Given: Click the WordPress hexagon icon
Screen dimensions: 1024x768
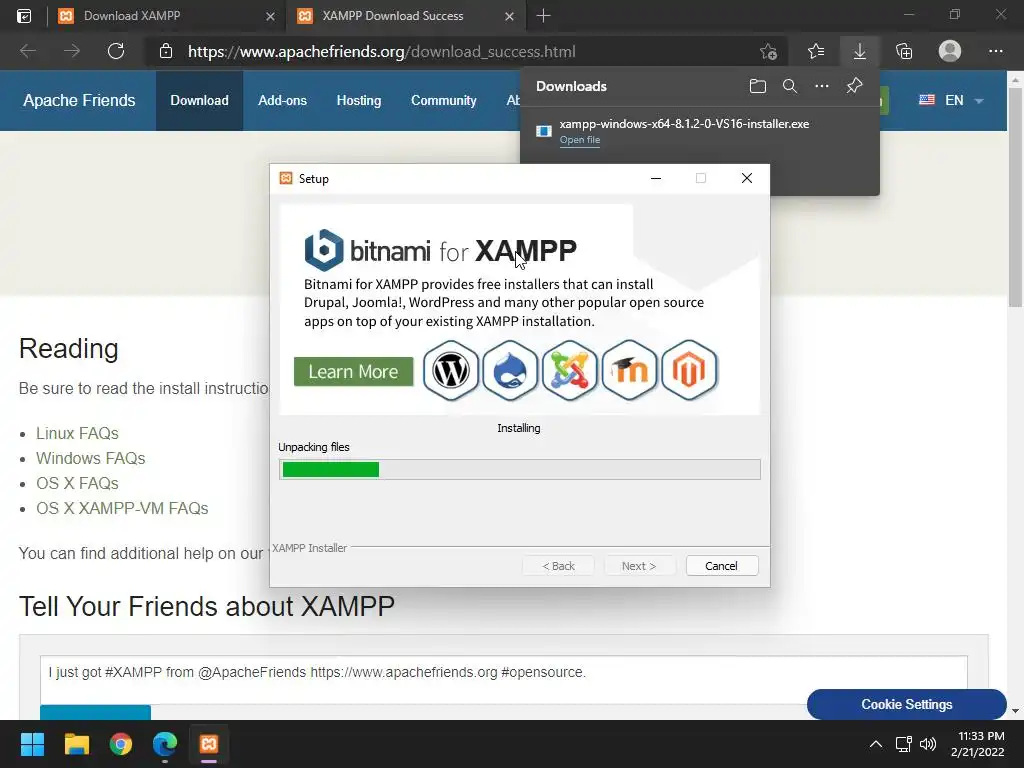Looking at the screenshot, I should pos(451,370).
